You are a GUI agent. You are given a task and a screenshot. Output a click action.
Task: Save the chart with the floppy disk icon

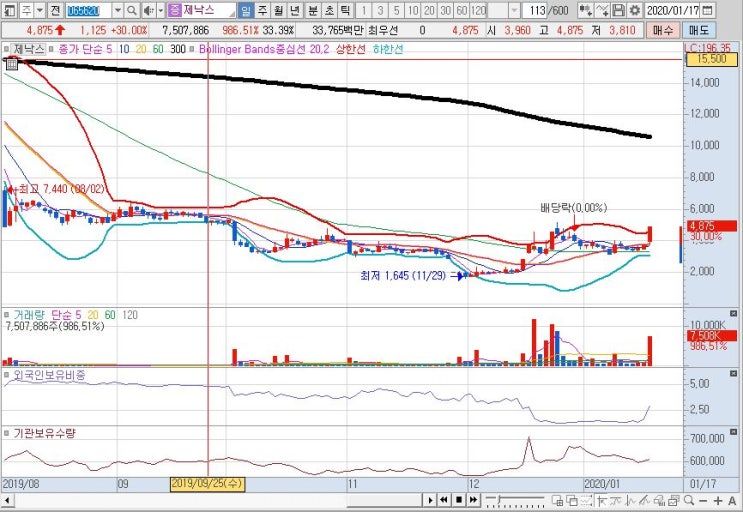(x=618, y=10)
